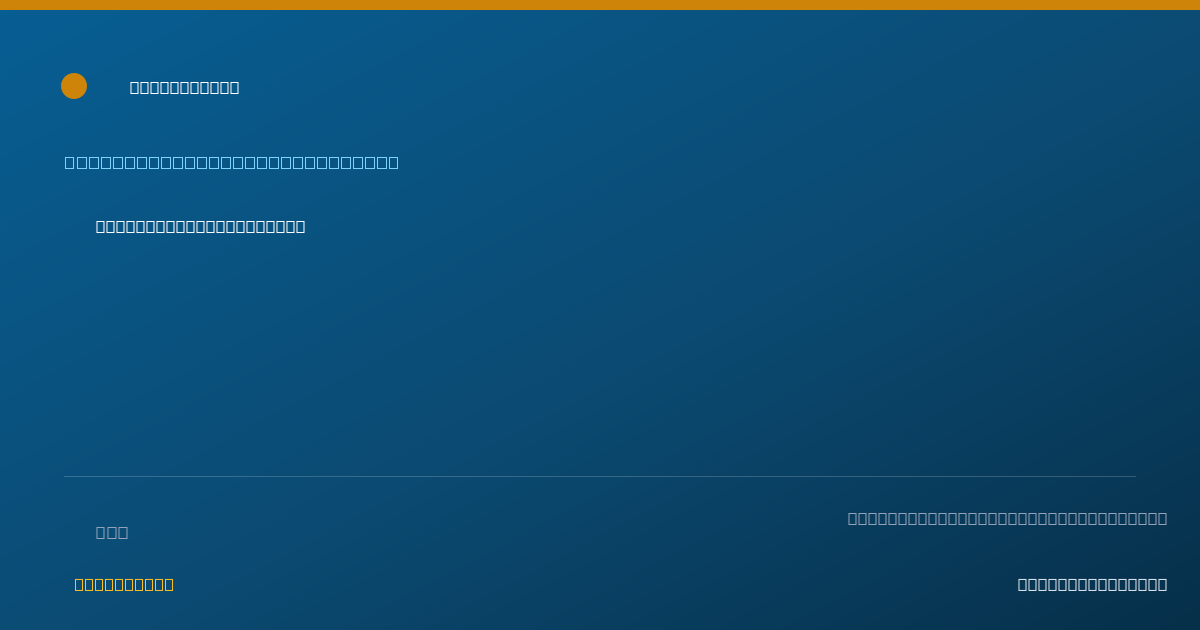This screenshot has height=630, width=1200.
Task: Open the yellow link text at bottom left
Action: click(x=124, y=585)
